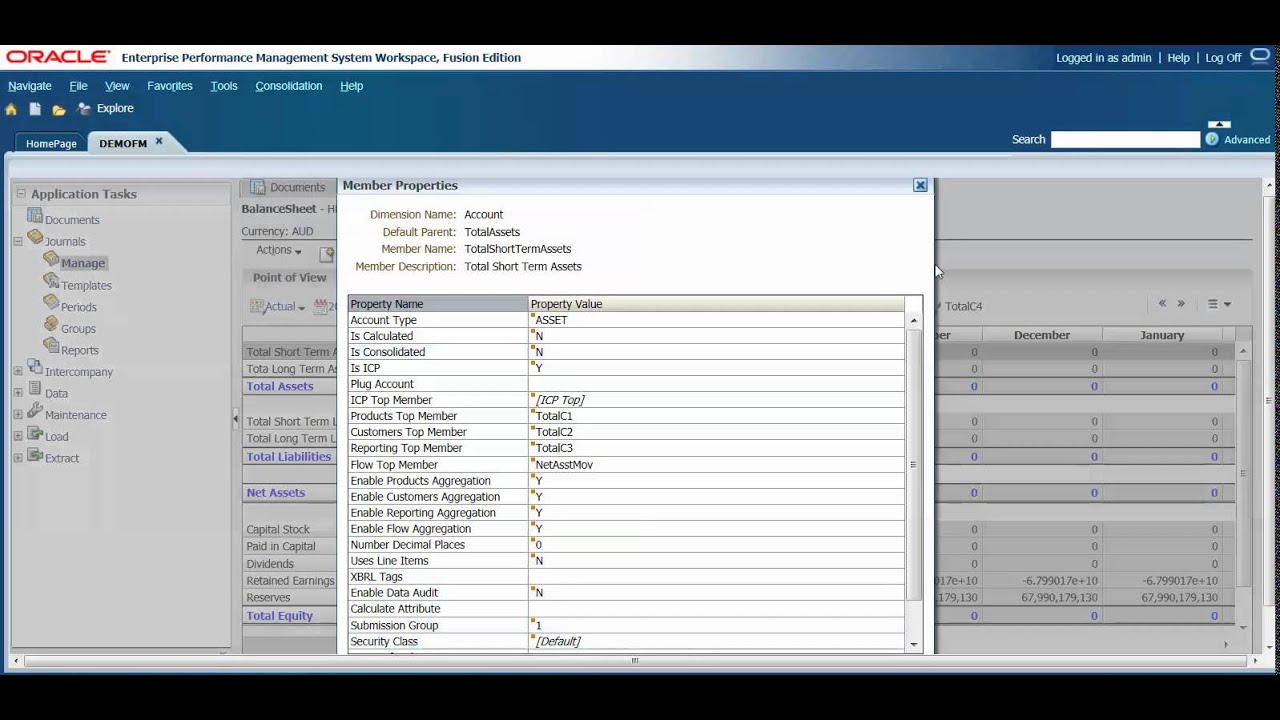The width and height of the screenshot is (1280, 720).
Task: Click the Maintenance wrench icon
Action: pyautogui.click(x=35, y=412)
